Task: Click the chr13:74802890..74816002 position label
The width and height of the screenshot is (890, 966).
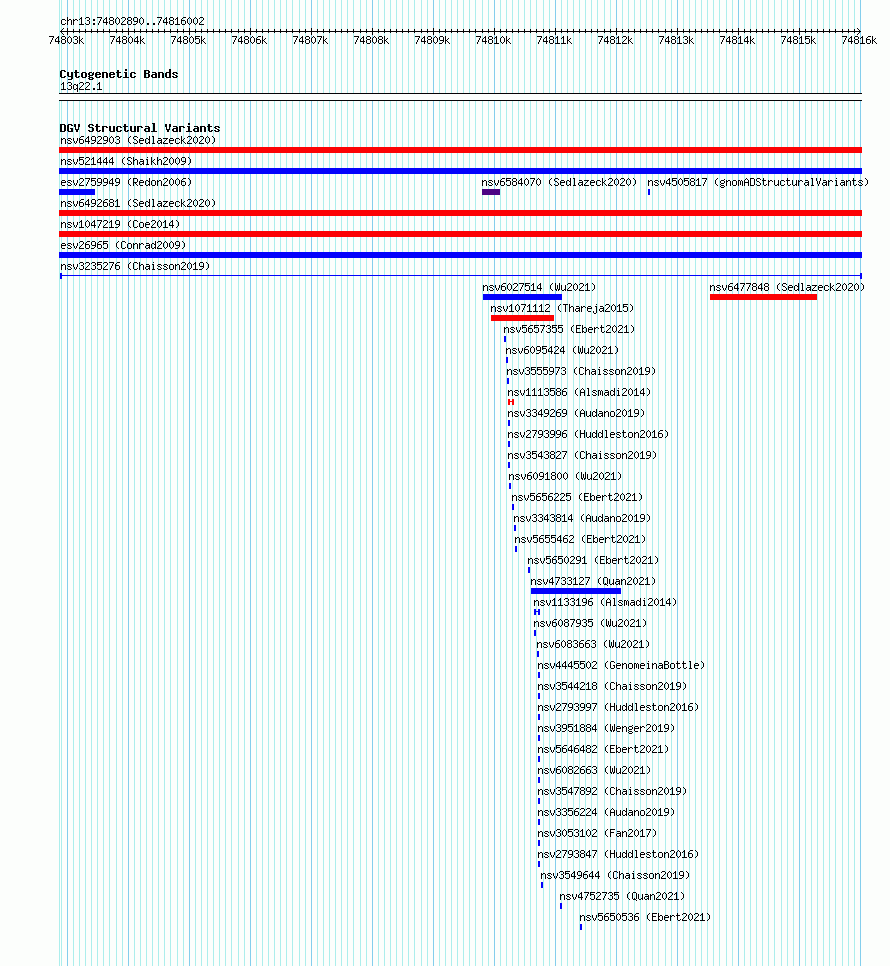Action: 132,21
